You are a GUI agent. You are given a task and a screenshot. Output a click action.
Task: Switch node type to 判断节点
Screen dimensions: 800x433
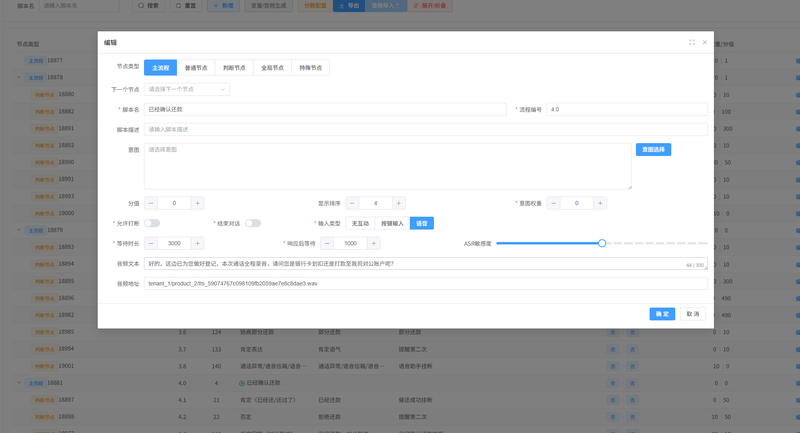(x=234, y=68)
